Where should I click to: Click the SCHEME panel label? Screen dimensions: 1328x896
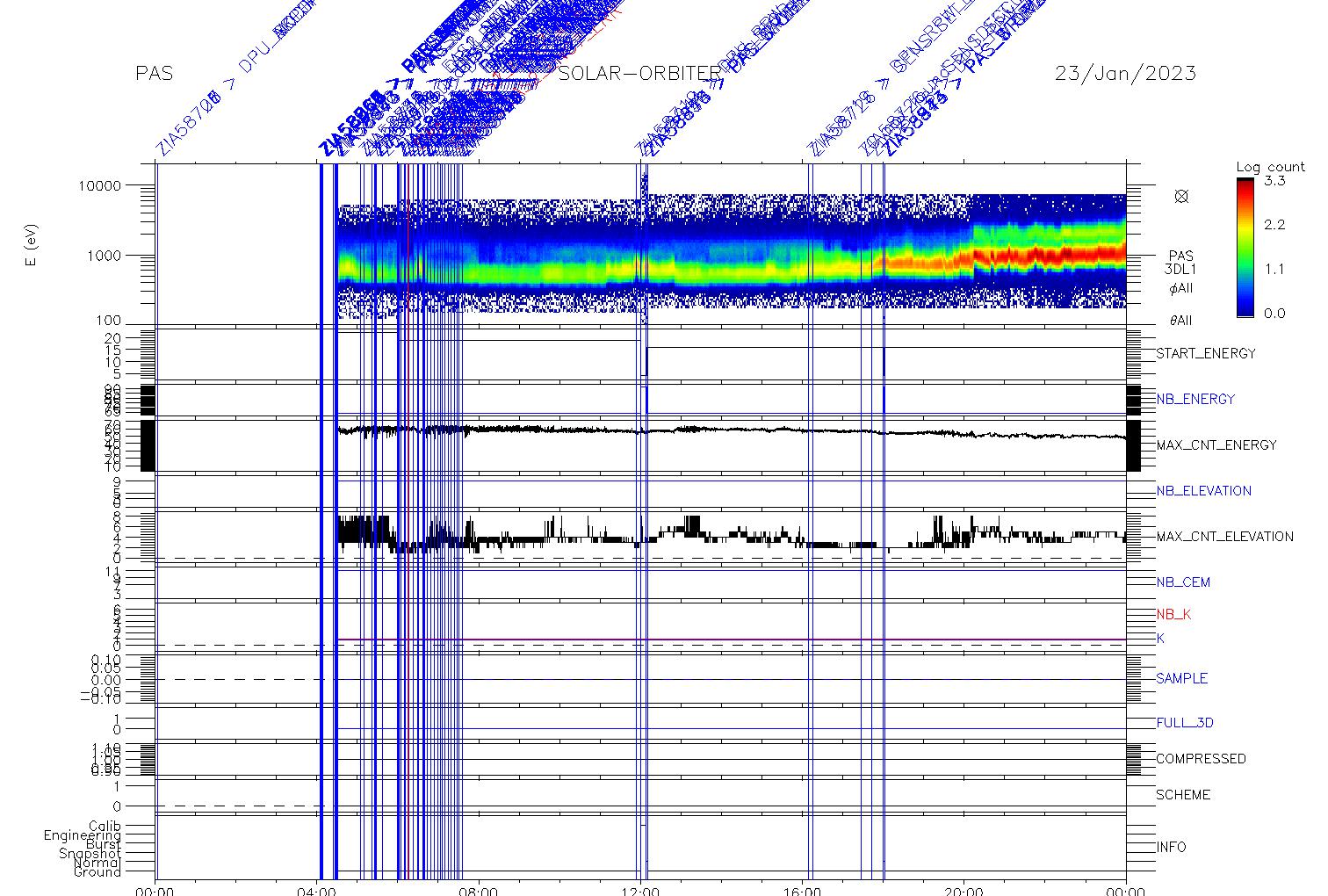[1183, 794]
